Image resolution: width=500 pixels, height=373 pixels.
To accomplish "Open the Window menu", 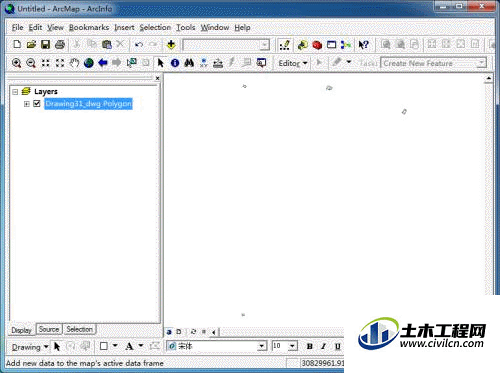I will [x=215, y=28].
